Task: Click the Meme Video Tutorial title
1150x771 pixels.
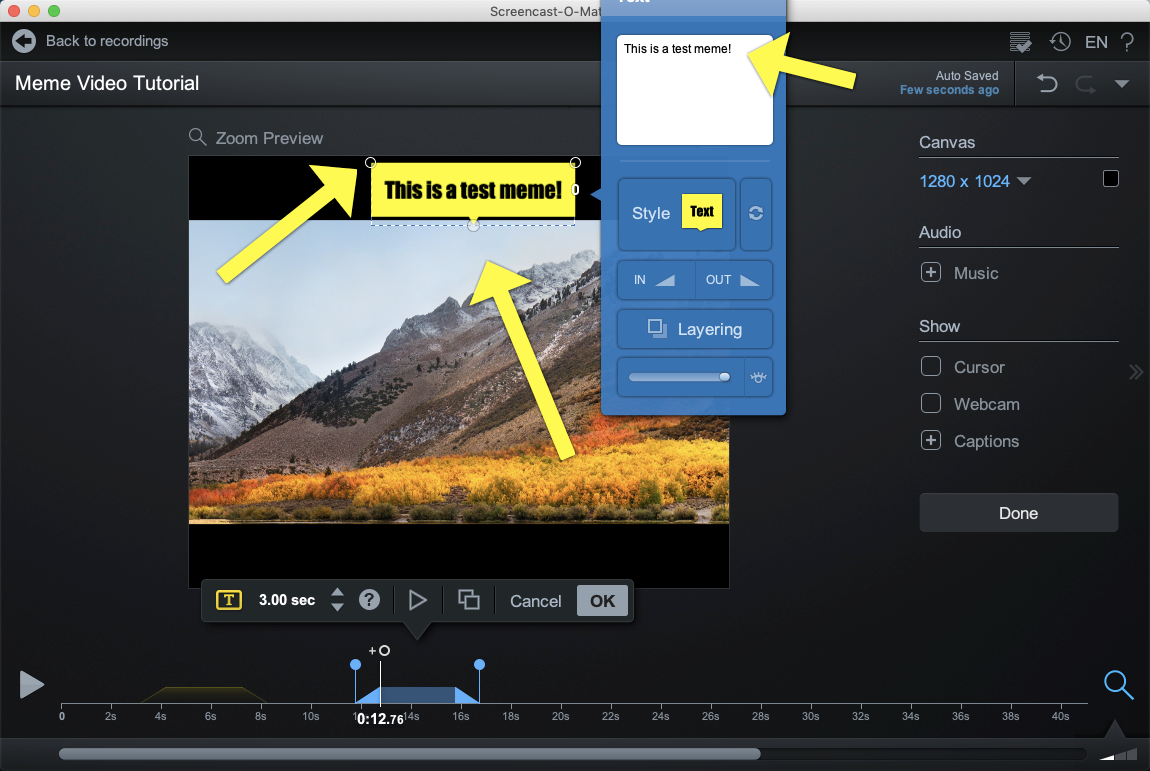Action: [x=107, y=83]
